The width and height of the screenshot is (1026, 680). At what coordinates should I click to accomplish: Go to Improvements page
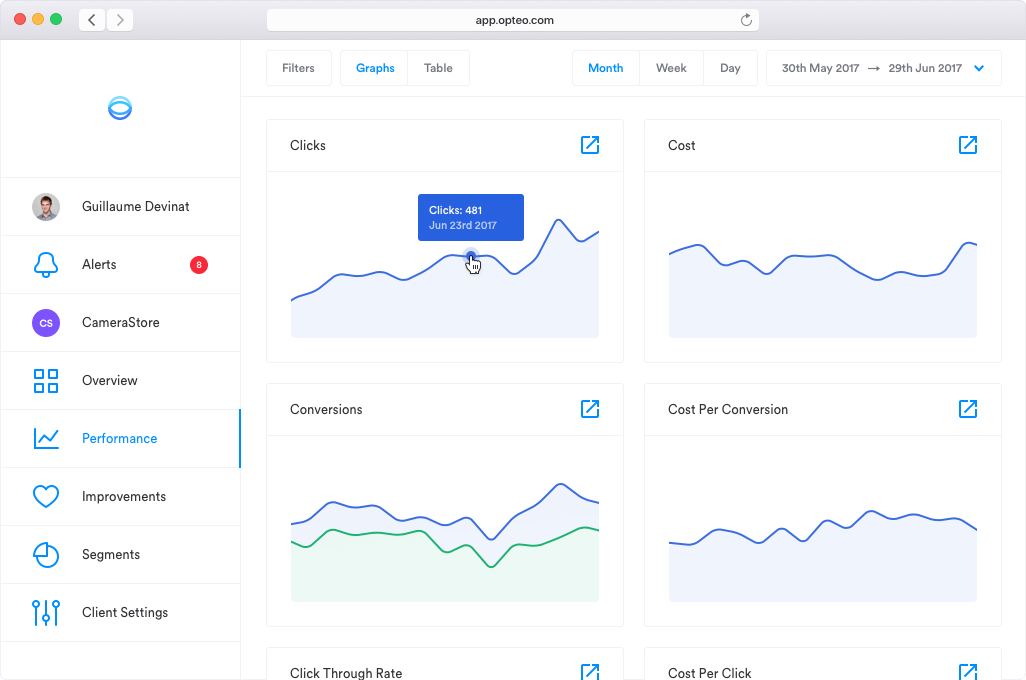point(120,496)
